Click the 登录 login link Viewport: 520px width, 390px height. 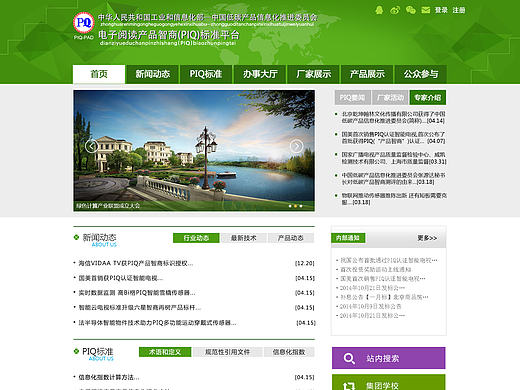[441, 10]
